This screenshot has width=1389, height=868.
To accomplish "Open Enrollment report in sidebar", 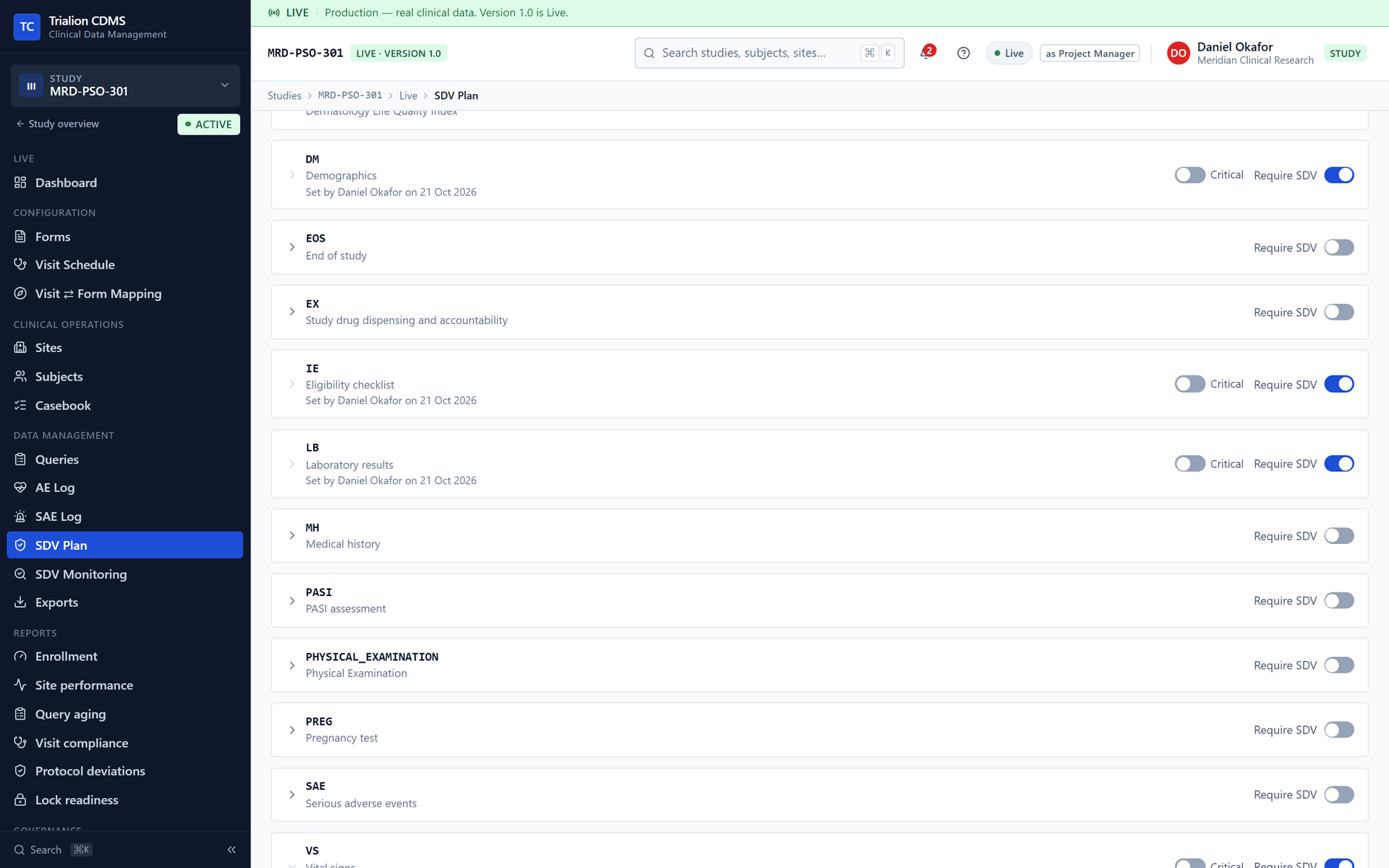I will click(x=124, y=656).
